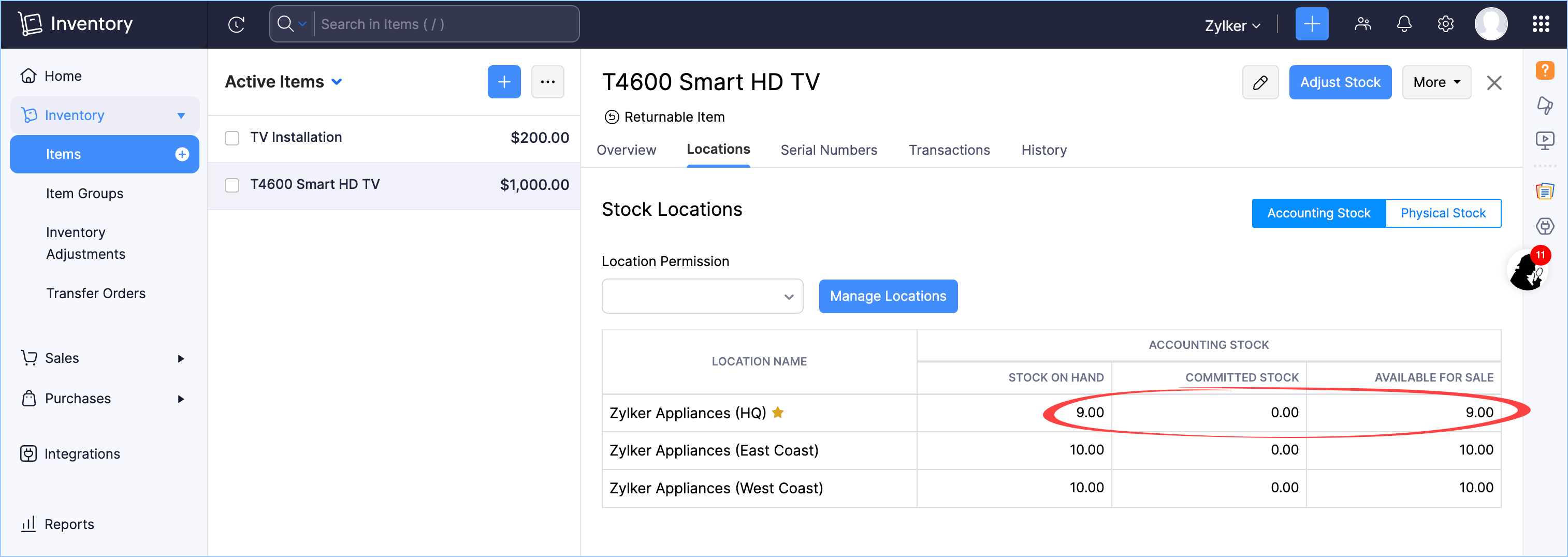Click the Inventory app logo icon
The image size is (1568, 557).
[30, 24]
